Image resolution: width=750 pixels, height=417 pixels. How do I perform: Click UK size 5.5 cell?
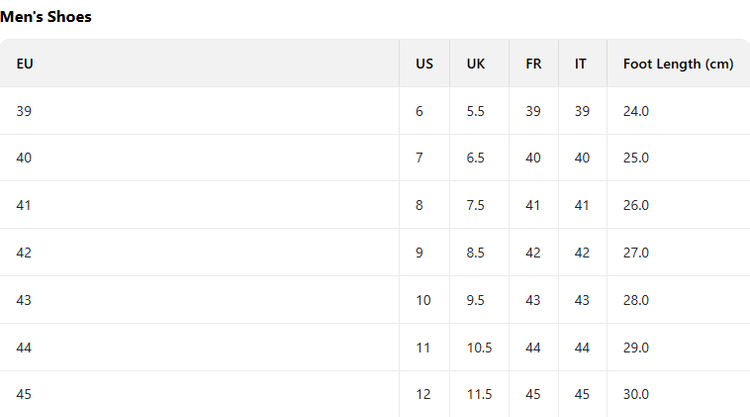(x=475, y=111)
